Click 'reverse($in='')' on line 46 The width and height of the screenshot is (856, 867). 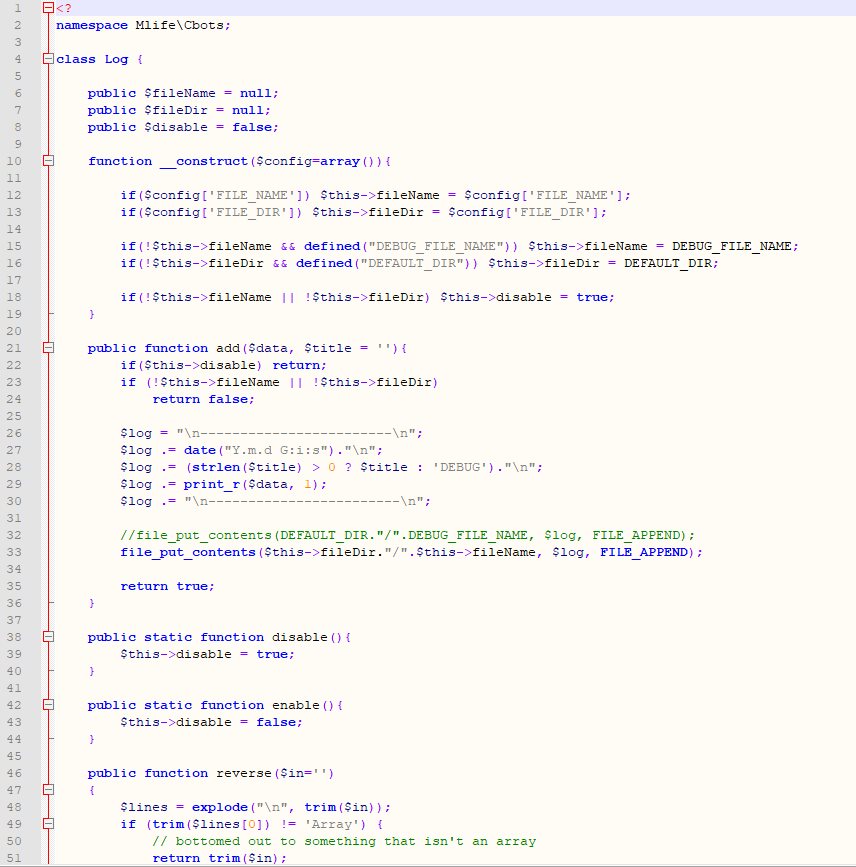point(275,773)
